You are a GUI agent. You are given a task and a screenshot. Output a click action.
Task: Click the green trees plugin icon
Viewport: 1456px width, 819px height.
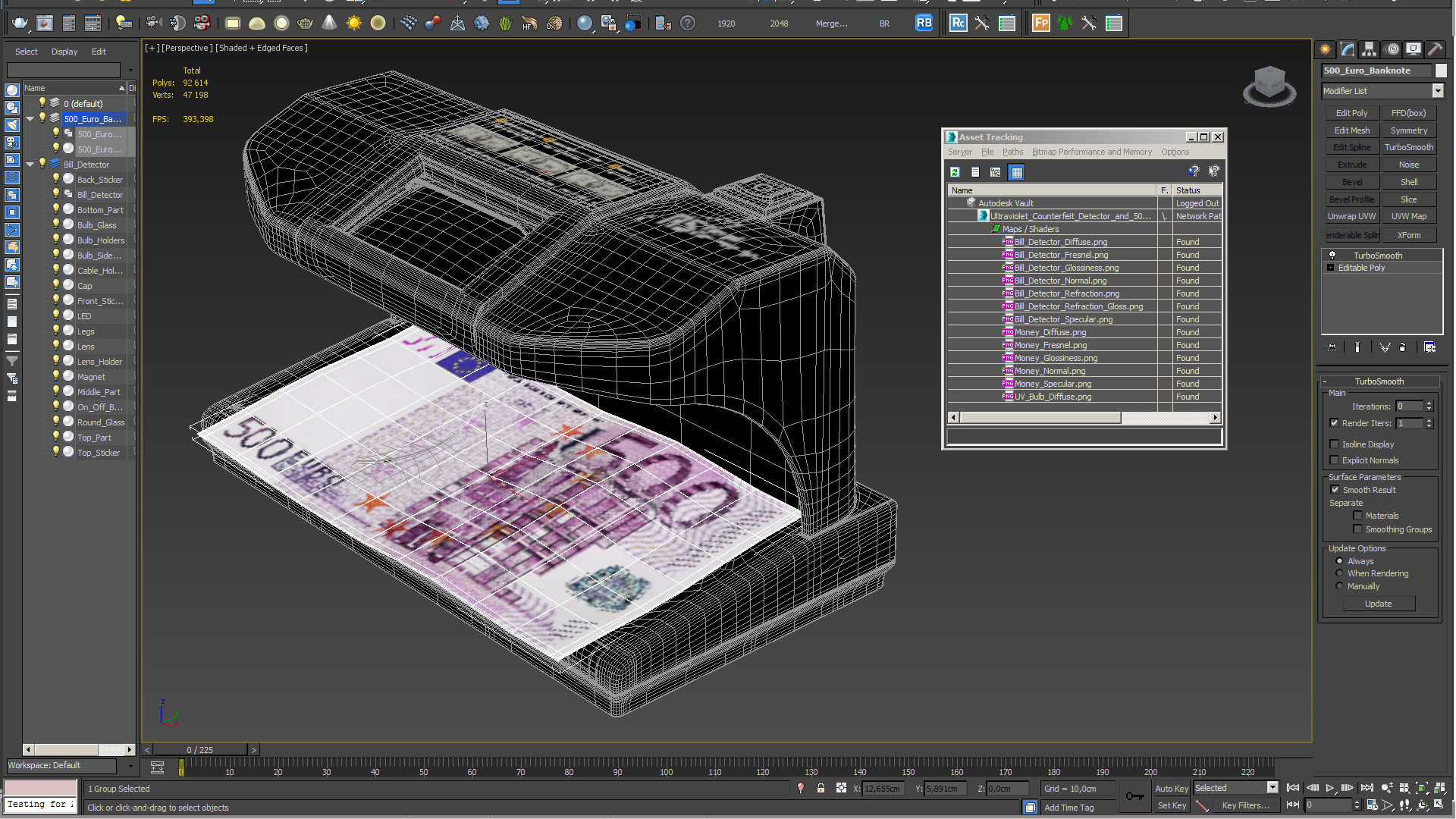[x=1065, y=24]
